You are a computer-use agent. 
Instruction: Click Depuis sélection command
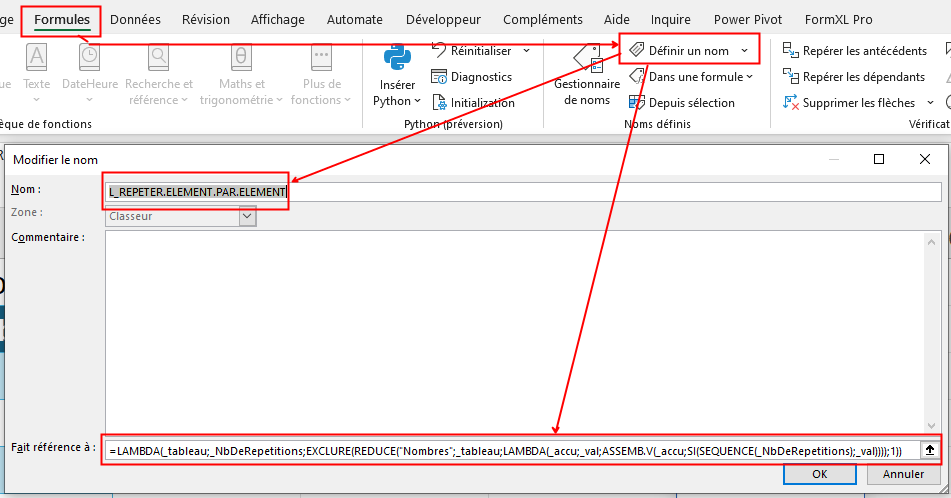pos(681,102)
